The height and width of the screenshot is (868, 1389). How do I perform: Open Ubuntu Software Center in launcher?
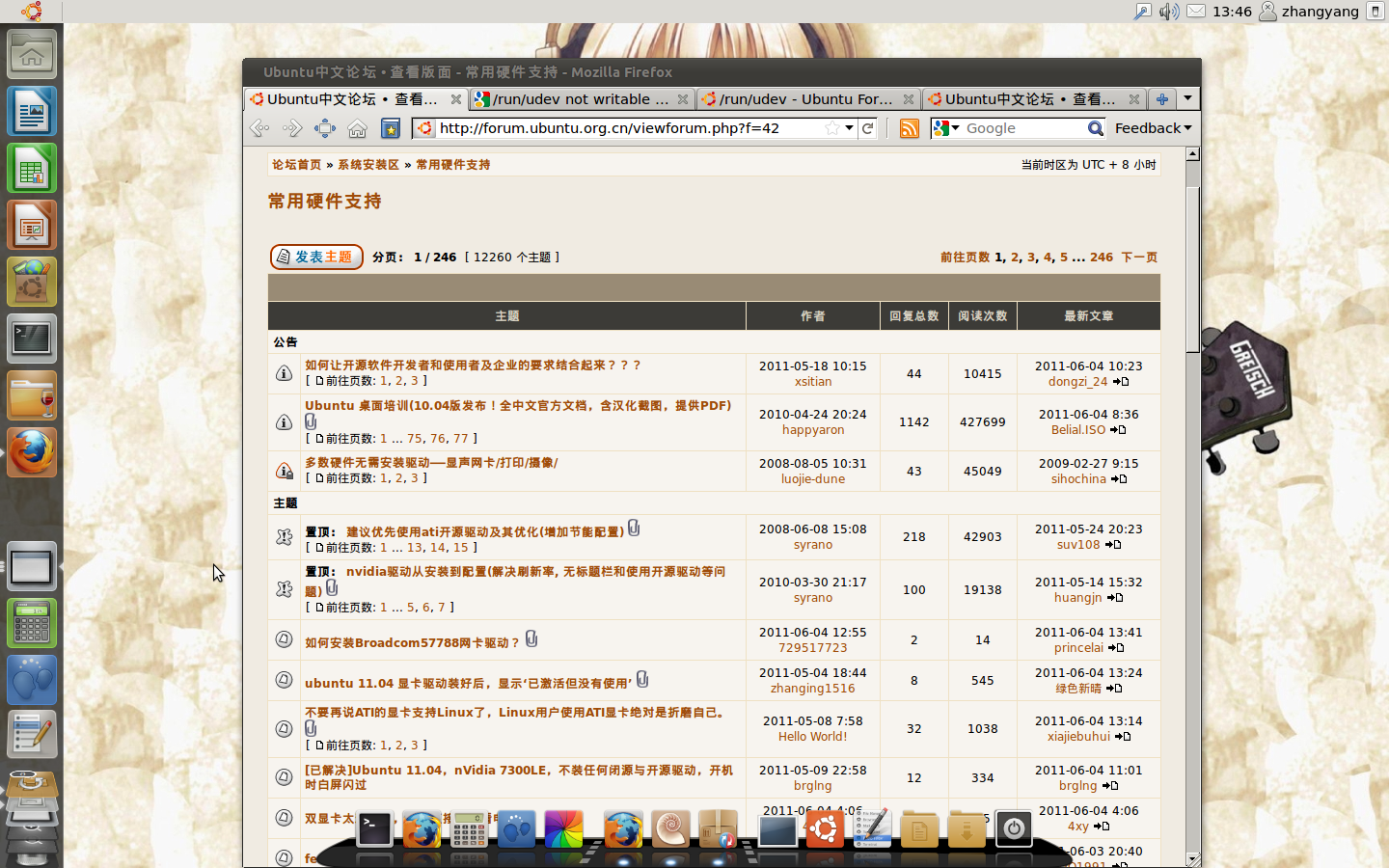(32, 282)
